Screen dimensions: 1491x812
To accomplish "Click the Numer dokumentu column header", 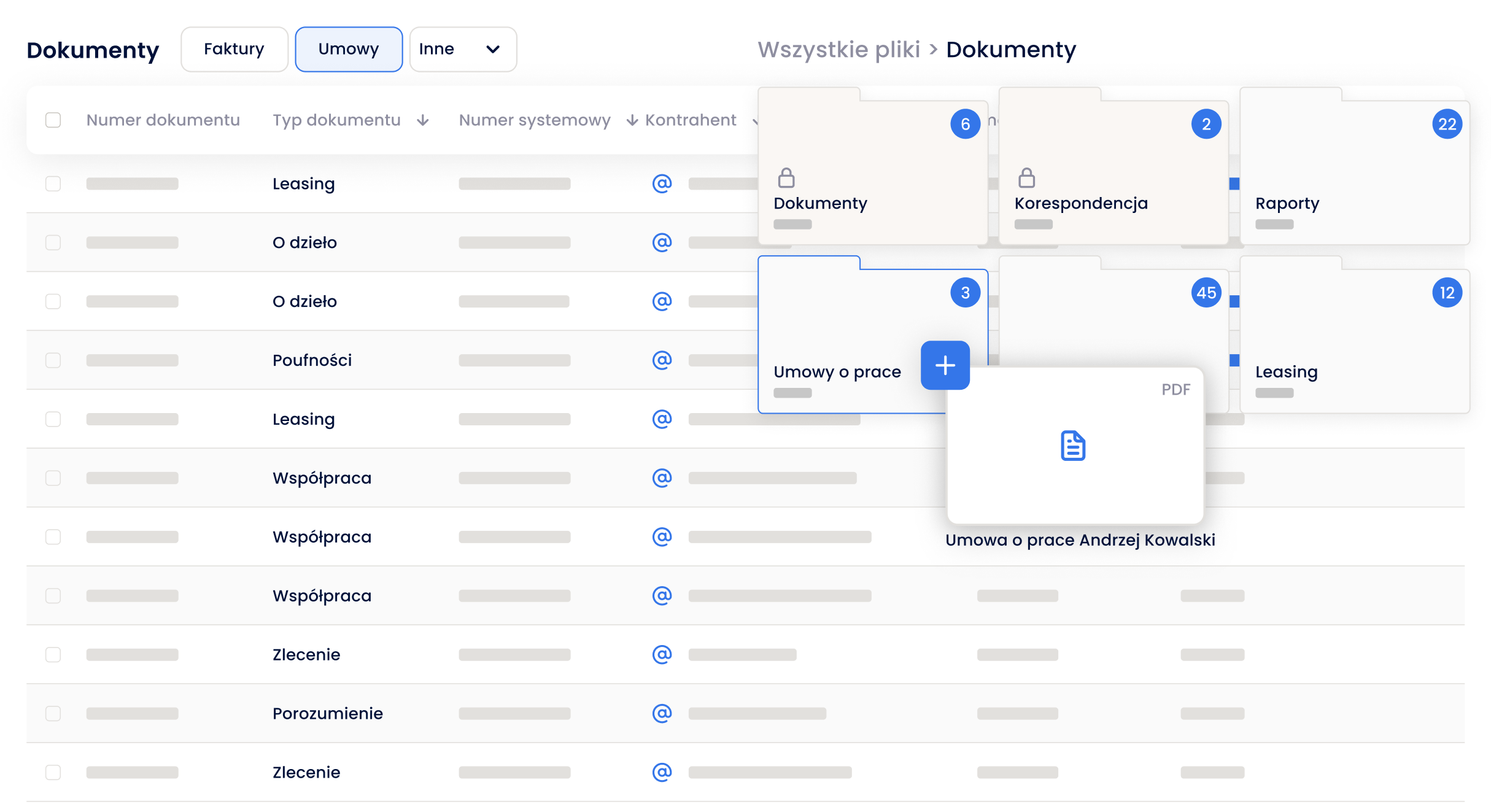I will click(x=163, y=120).
